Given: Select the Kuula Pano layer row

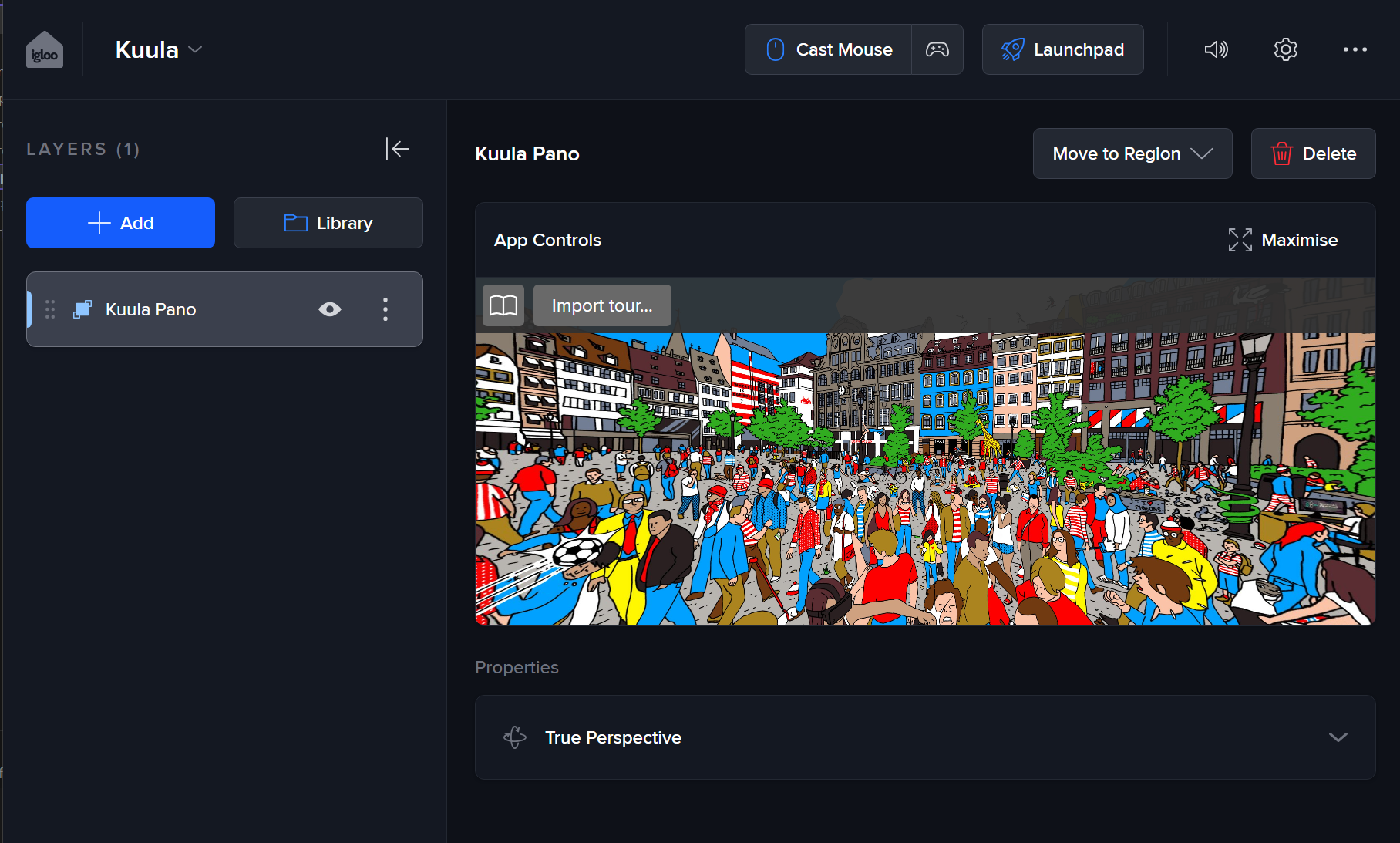Looking at the screenshot, I should point(224,309).
